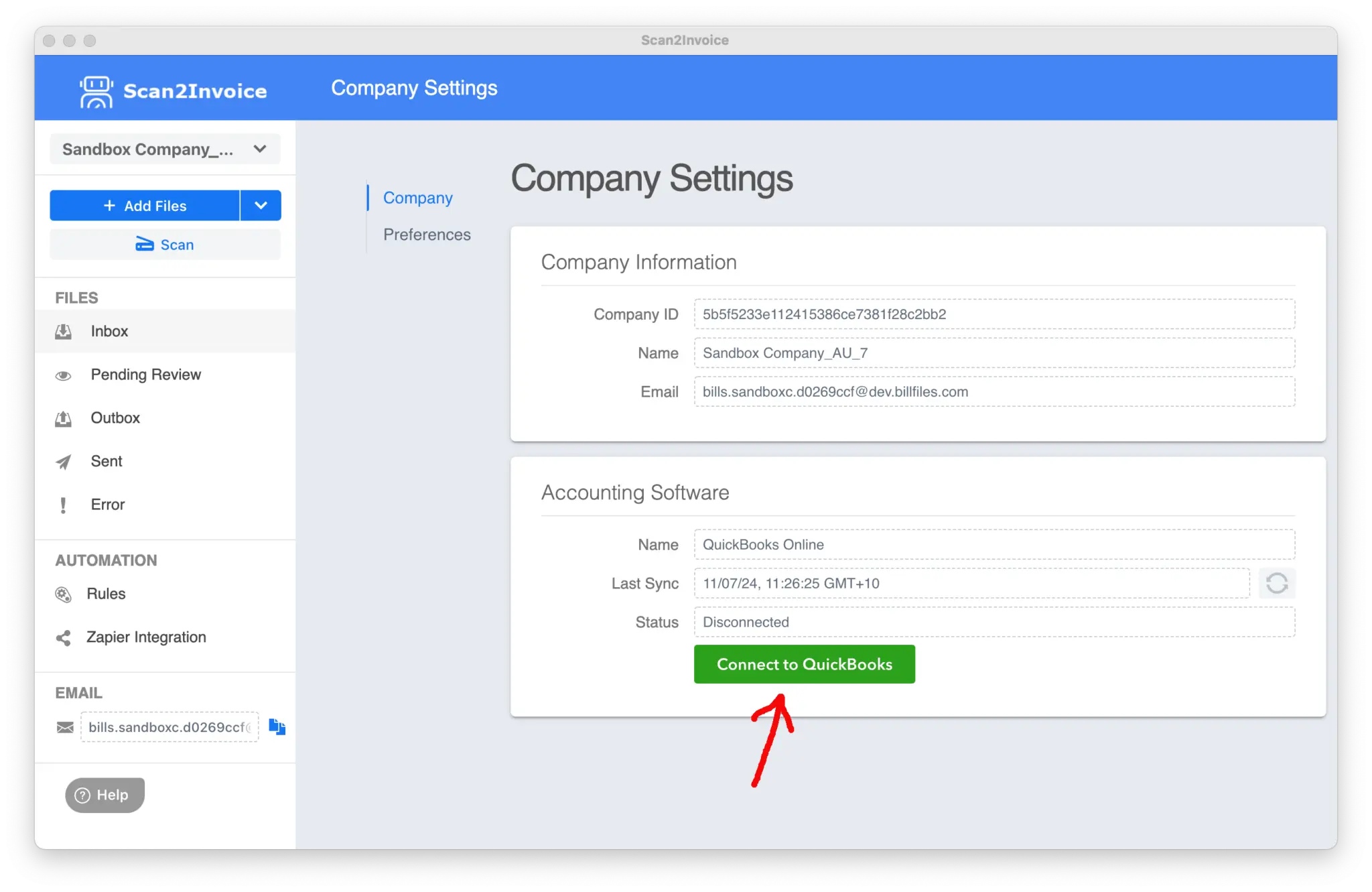Open the Pending Review folder
Screen dimensions: 1372x892
click(x=165, y=375)
